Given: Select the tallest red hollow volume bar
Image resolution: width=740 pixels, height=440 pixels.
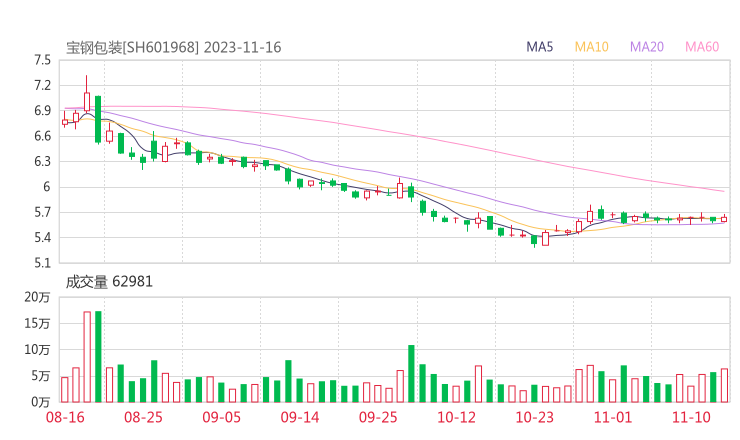Looking at the screenshot, I should click(87, 357).
